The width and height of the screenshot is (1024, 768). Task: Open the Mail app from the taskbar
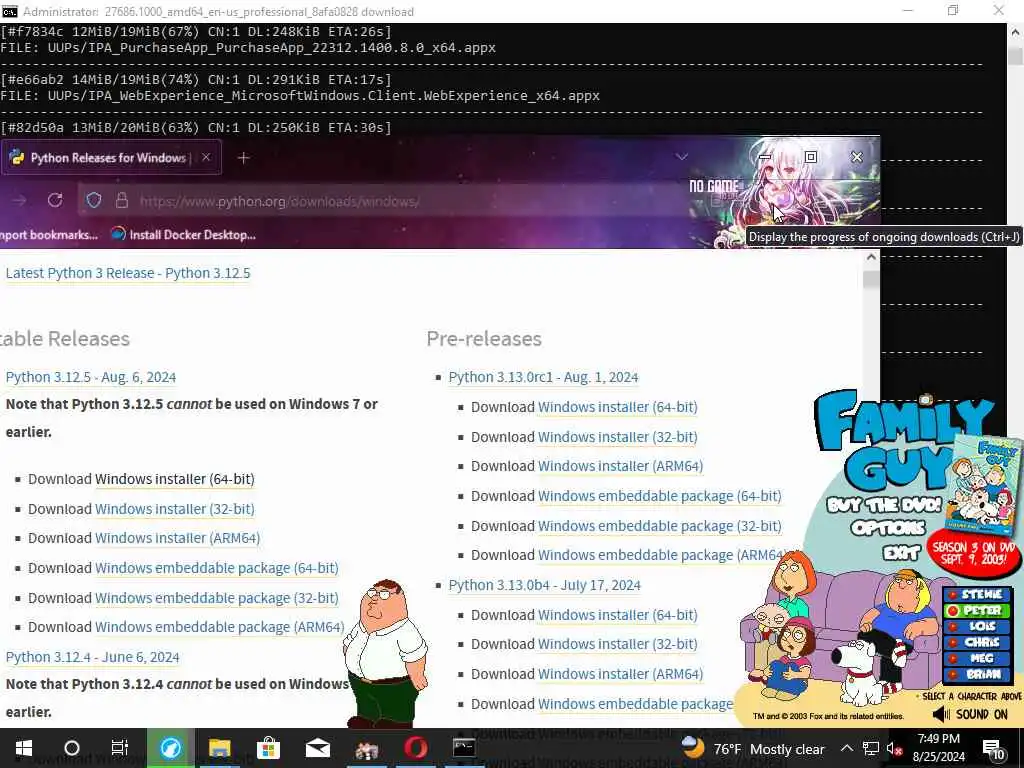point(317,748)
